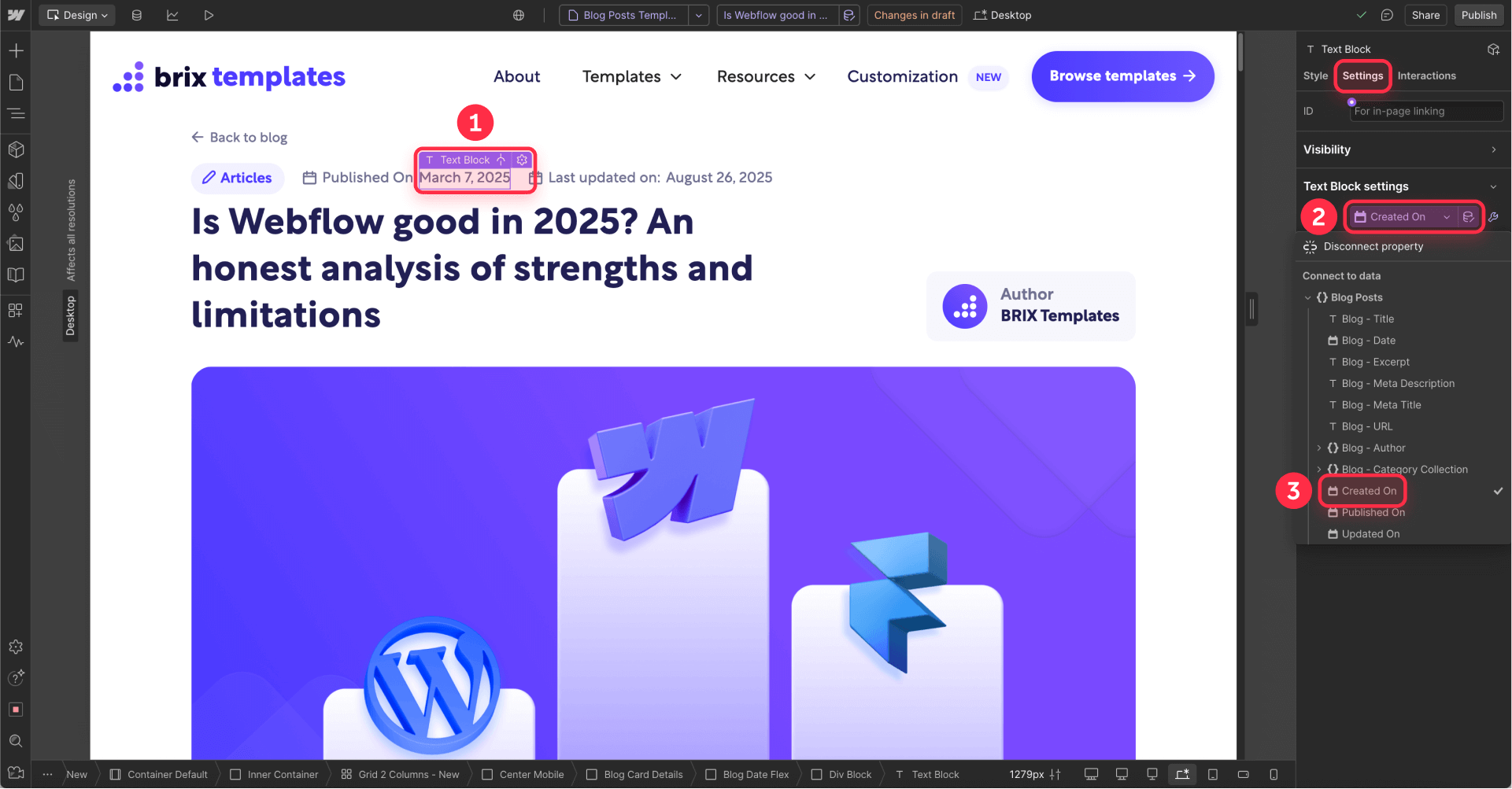
Task: Click the Publish button
Action: (x=1479, y=15)
